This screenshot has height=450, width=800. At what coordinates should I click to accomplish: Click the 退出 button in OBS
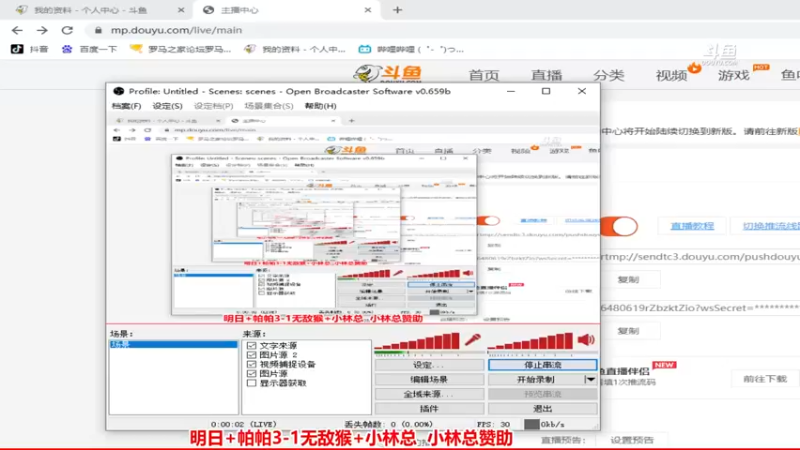[x=542, y=409]
